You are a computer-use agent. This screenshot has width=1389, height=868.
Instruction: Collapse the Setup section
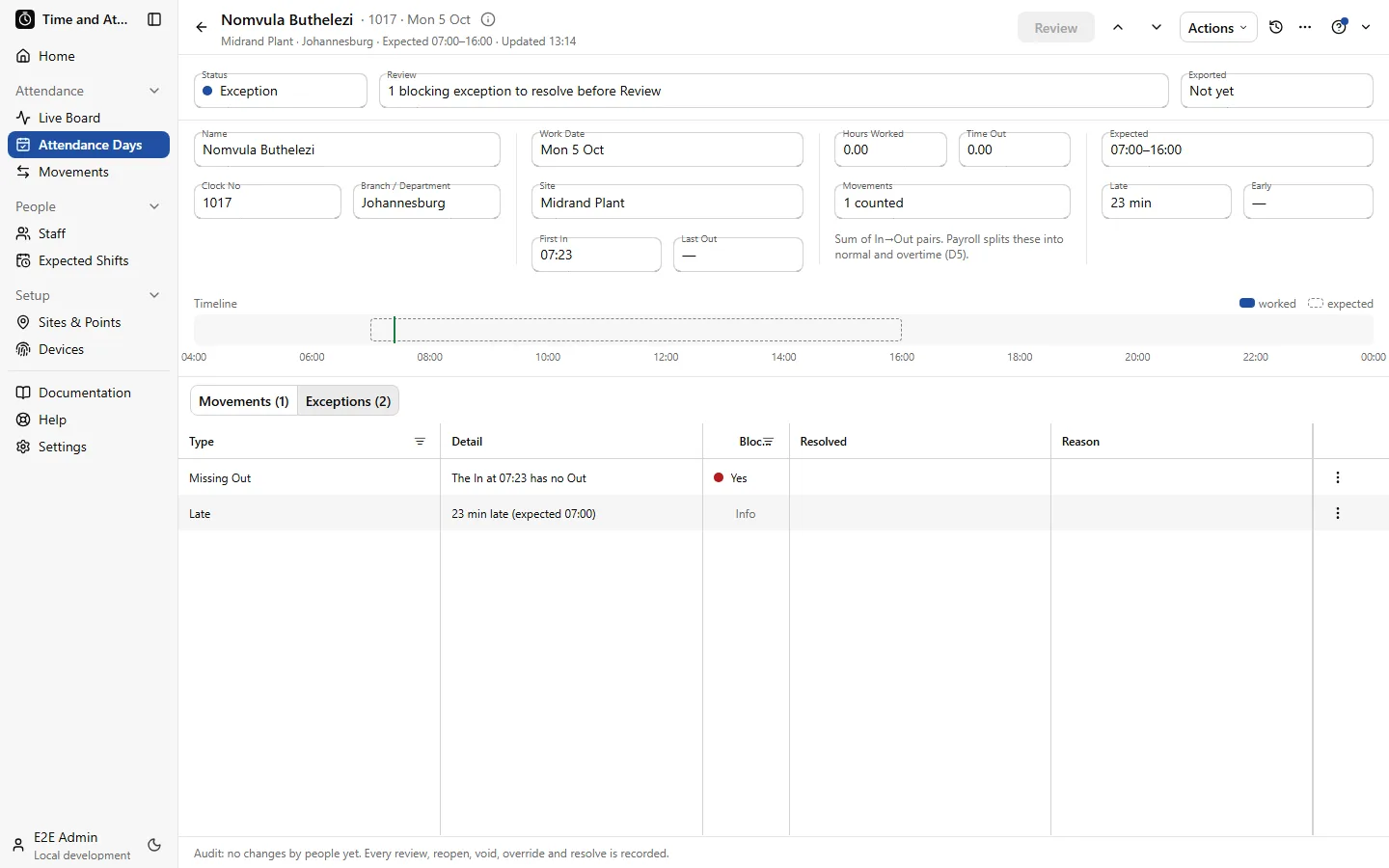point(154,295)
